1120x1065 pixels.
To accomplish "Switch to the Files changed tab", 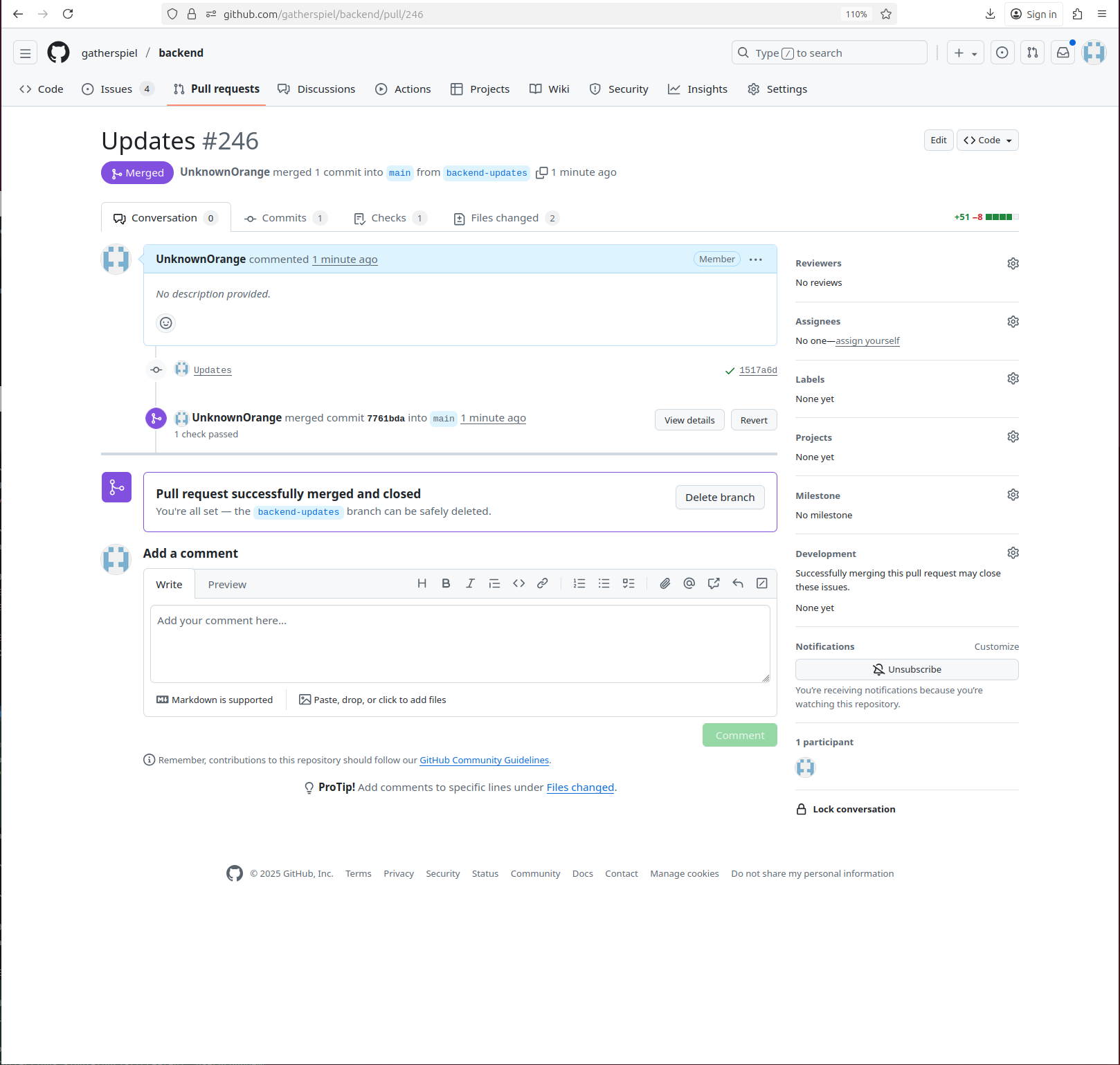I will tap(505, 218).
